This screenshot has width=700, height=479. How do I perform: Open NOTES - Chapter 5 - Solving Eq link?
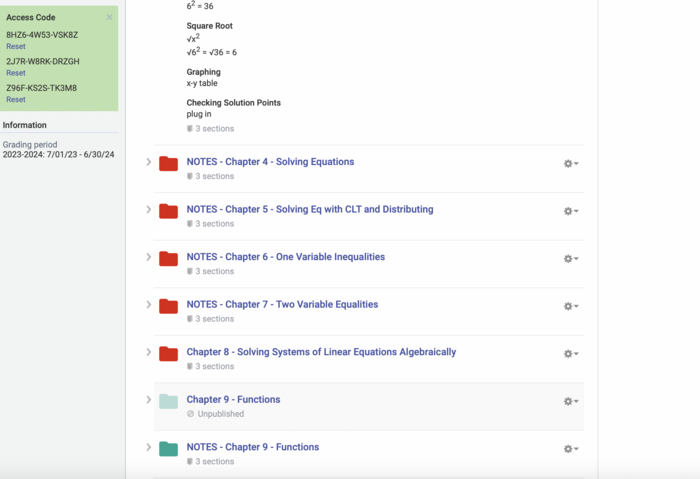point(310,210)
